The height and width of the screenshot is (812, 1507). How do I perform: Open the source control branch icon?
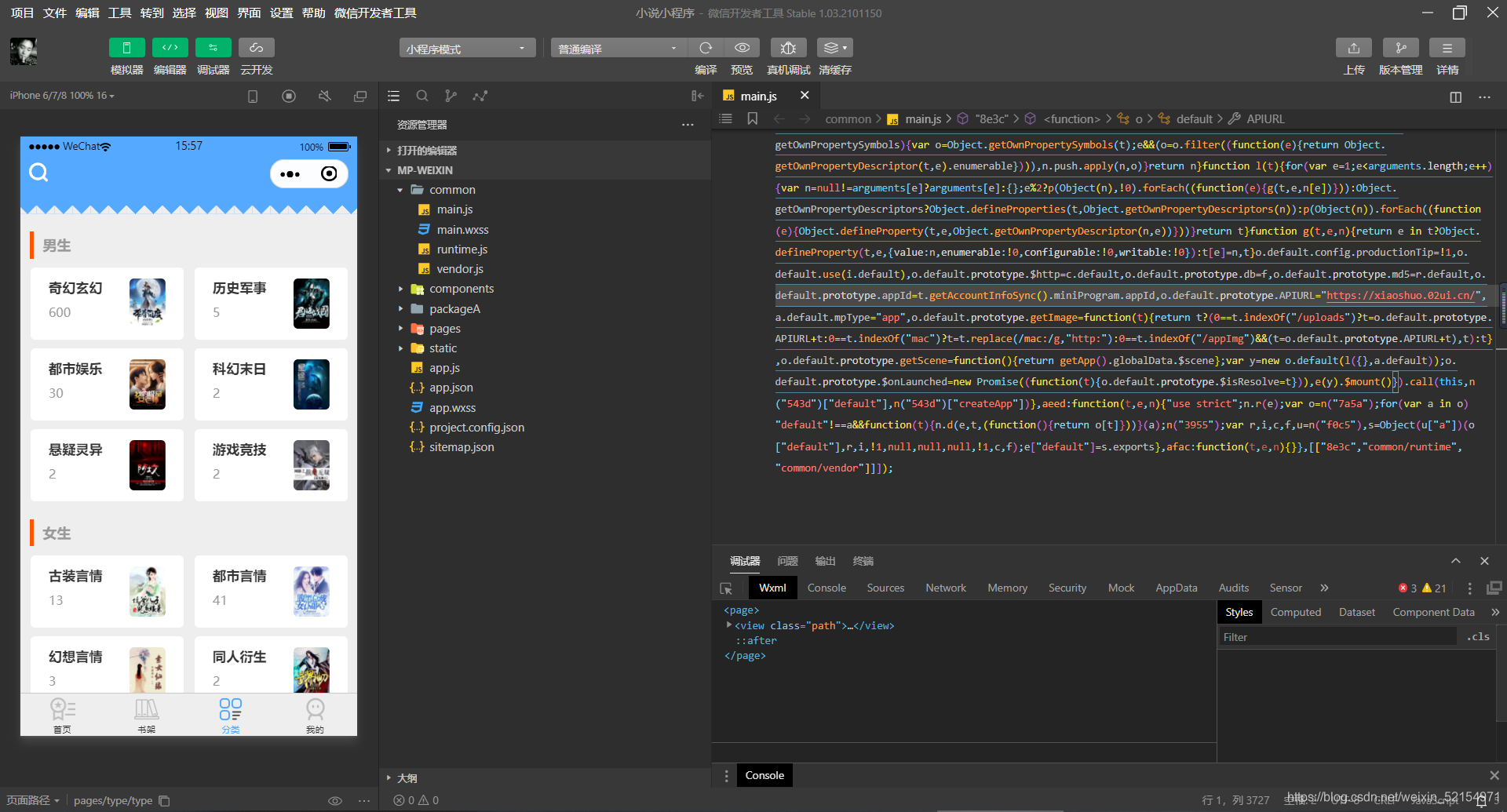(451, 96)
